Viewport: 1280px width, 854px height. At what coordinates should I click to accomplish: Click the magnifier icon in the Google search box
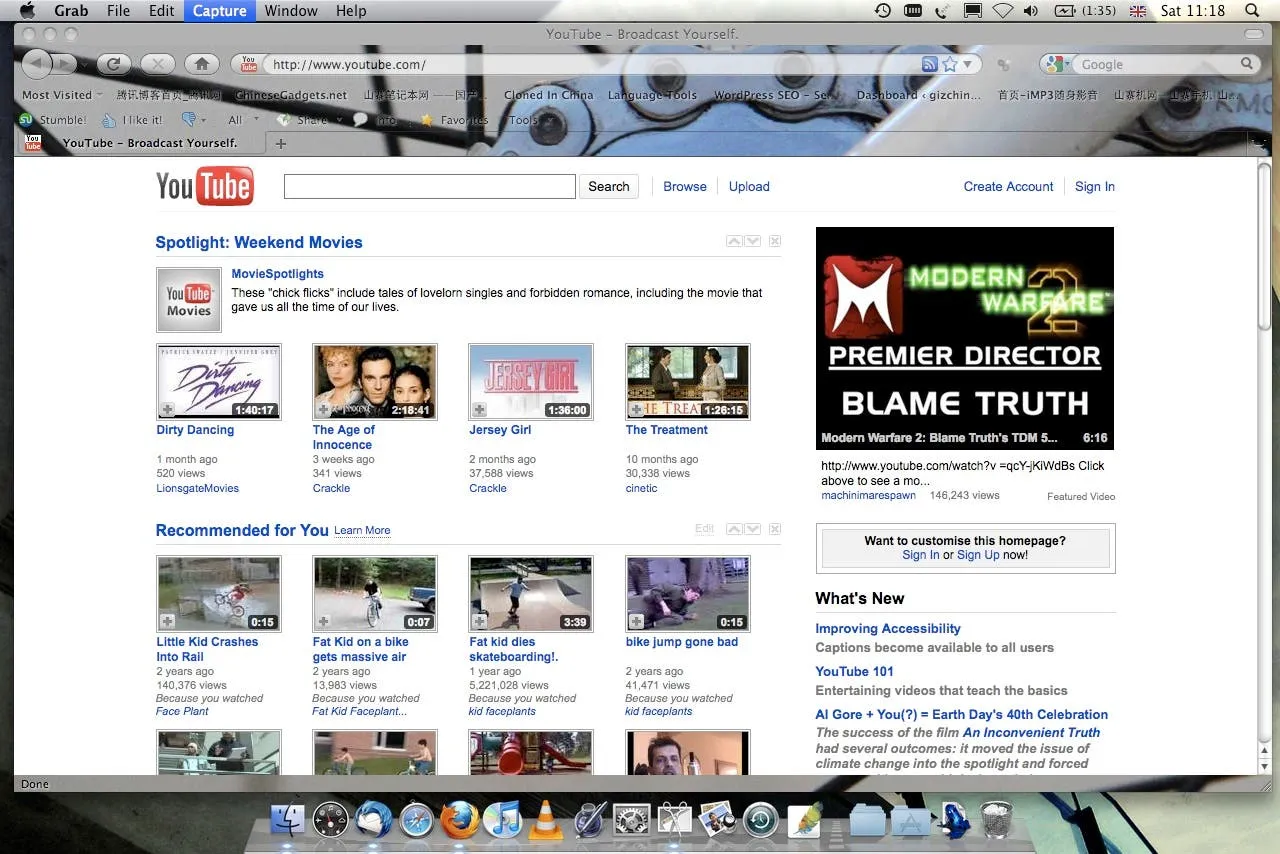pyautogui.click(x=1246, y=63)
